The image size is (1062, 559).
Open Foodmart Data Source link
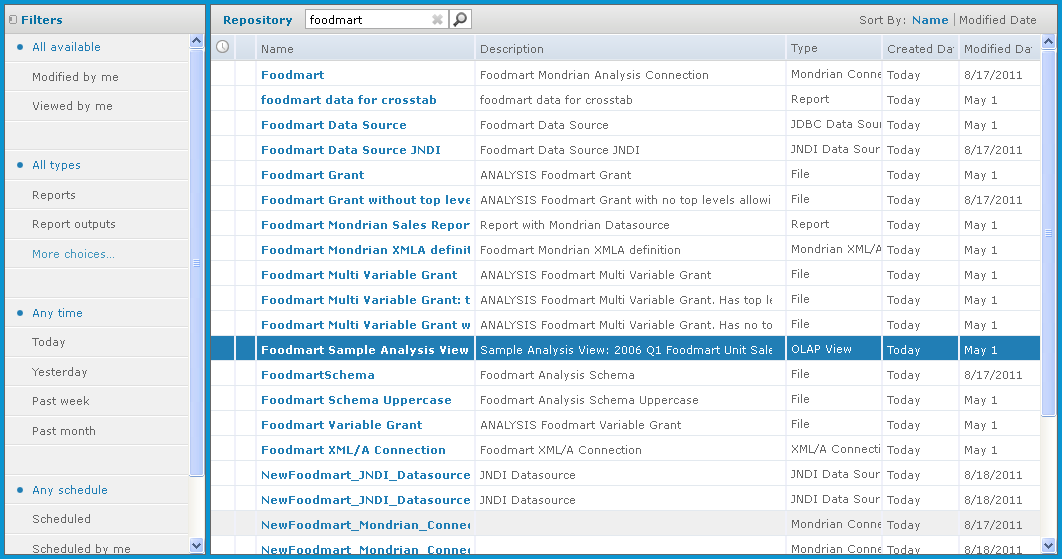(x=334, y=125)
